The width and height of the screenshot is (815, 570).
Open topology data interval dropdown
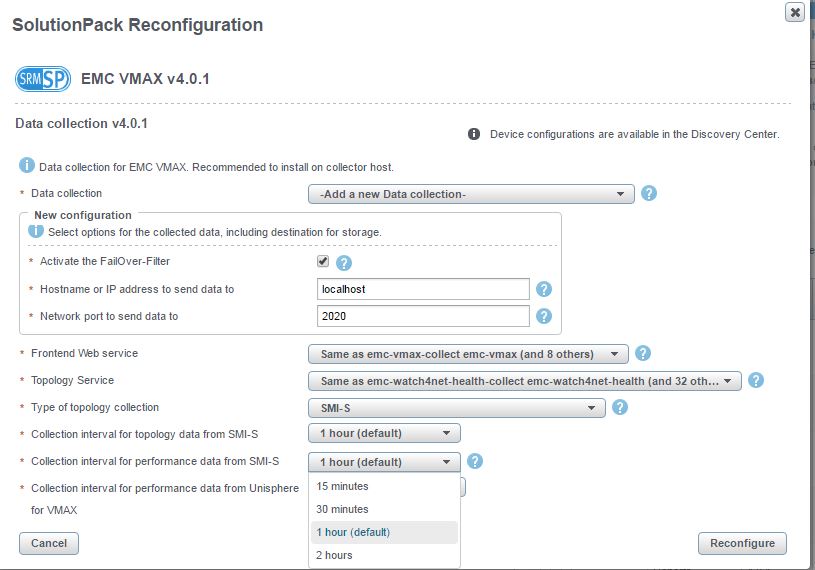tap(384, 433)
